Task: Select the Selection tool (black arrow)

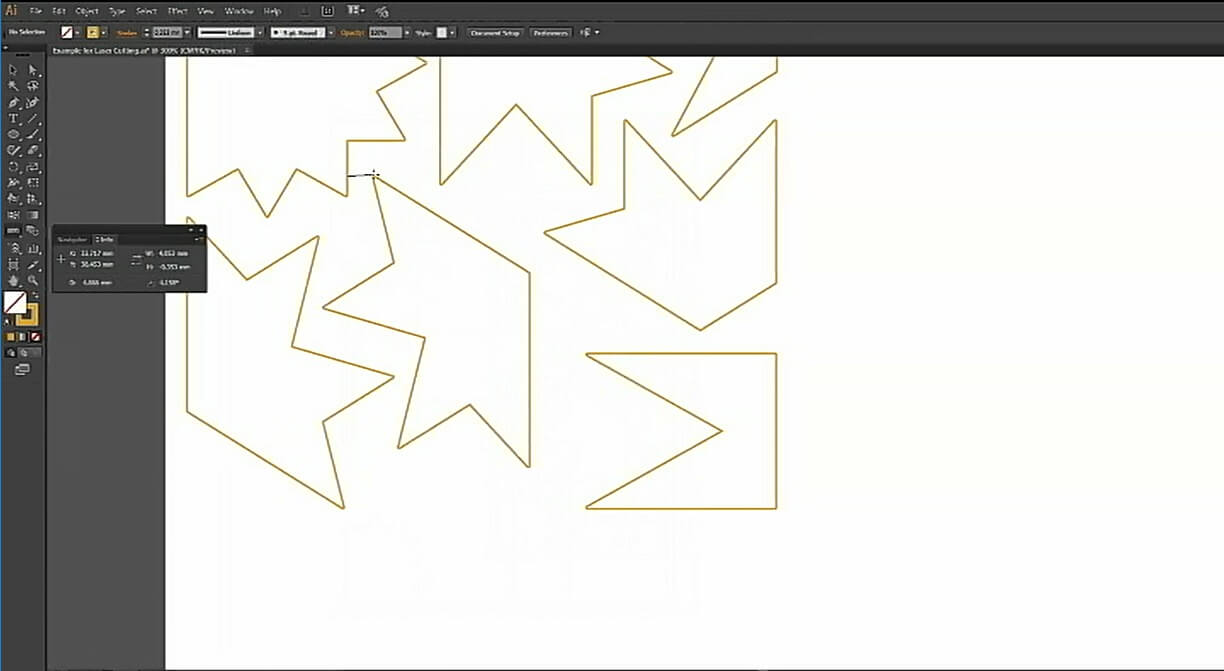Action: tap(14, 70)
